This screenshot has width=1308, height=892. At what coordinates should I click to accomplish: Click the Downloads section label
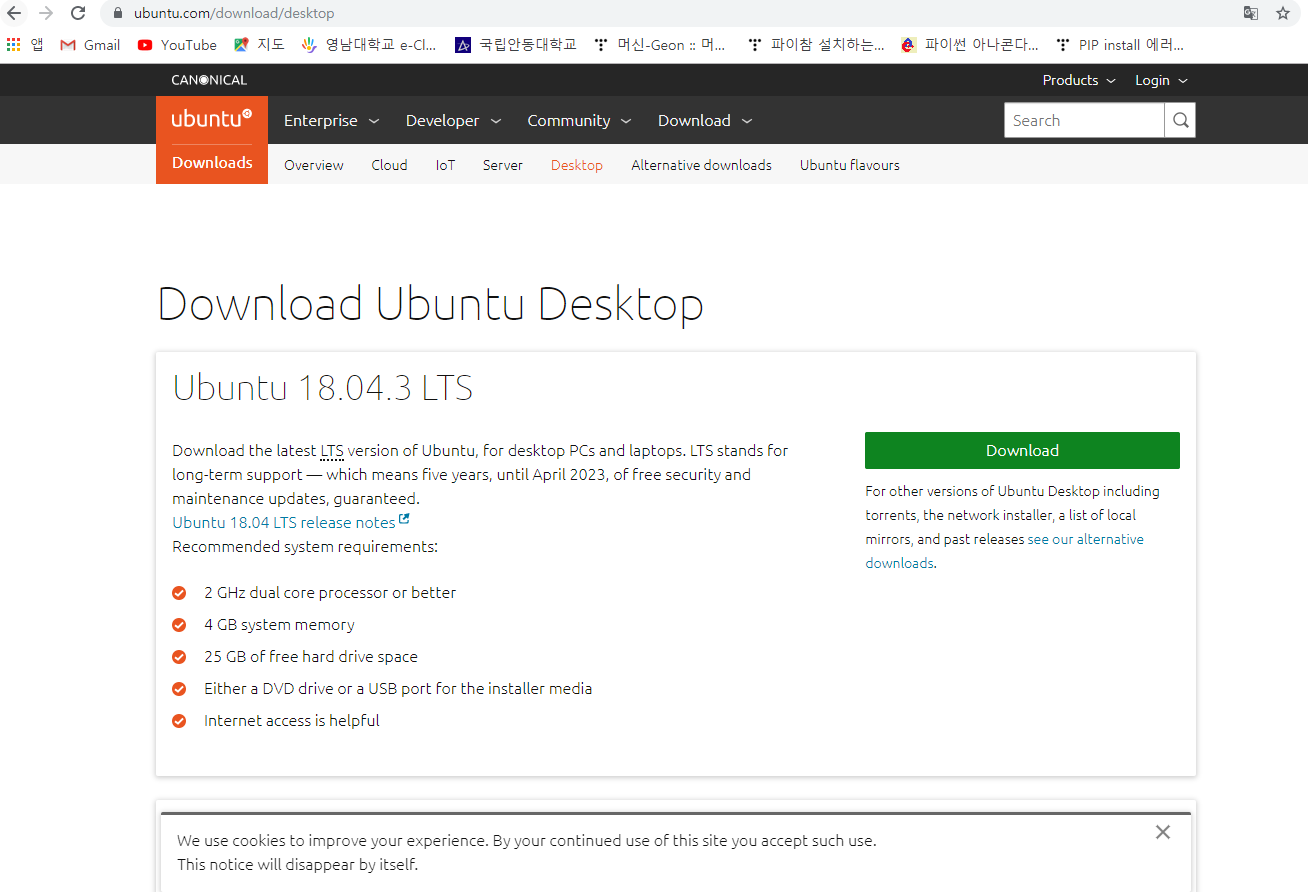point(212,163)
